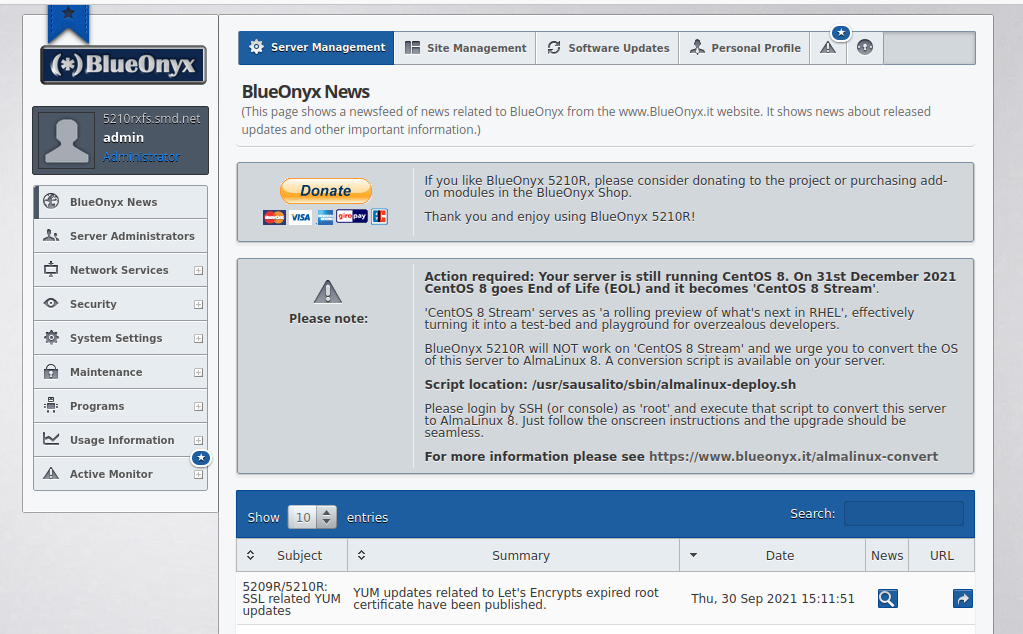Click the News column header
This screenshot has height=634, width=1023.
click(x=887, y=555)
